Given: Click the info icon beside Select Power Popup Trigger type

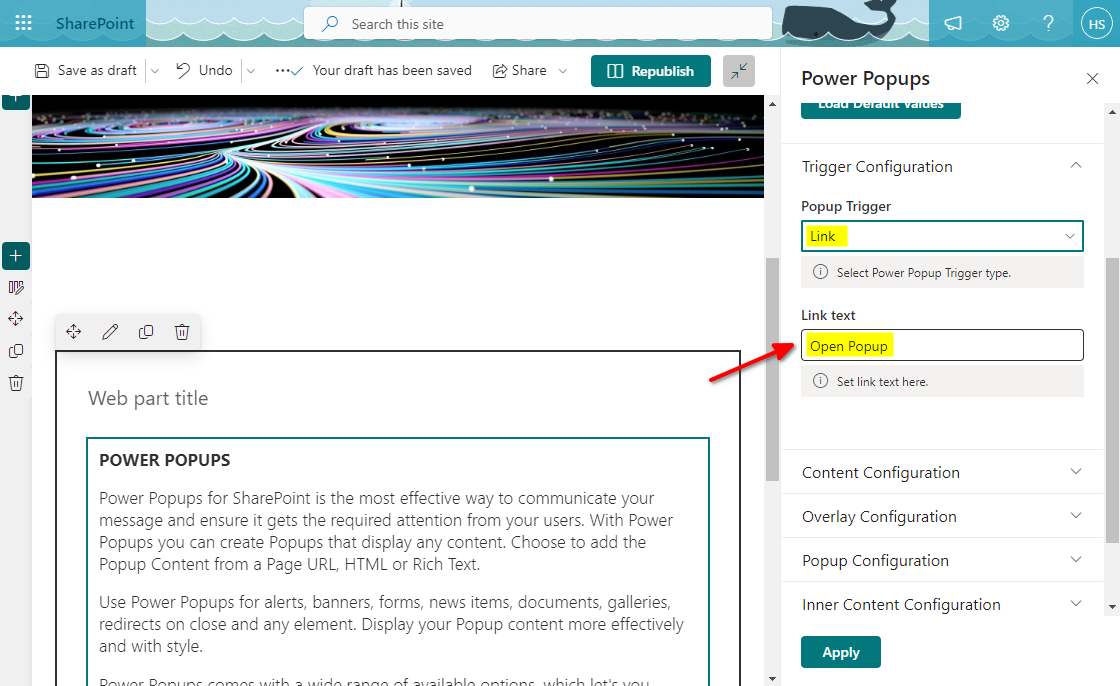Looking at the screenshot, I should pos(821,272).
